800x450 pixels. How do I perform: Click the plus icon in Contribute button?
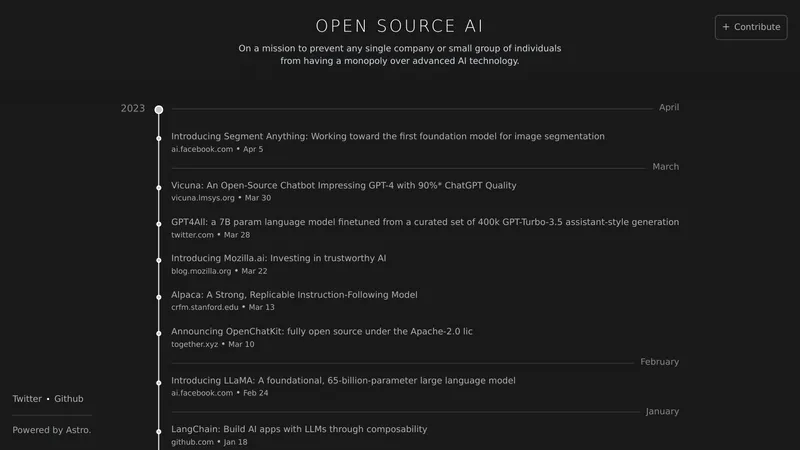tap(726, 27)
